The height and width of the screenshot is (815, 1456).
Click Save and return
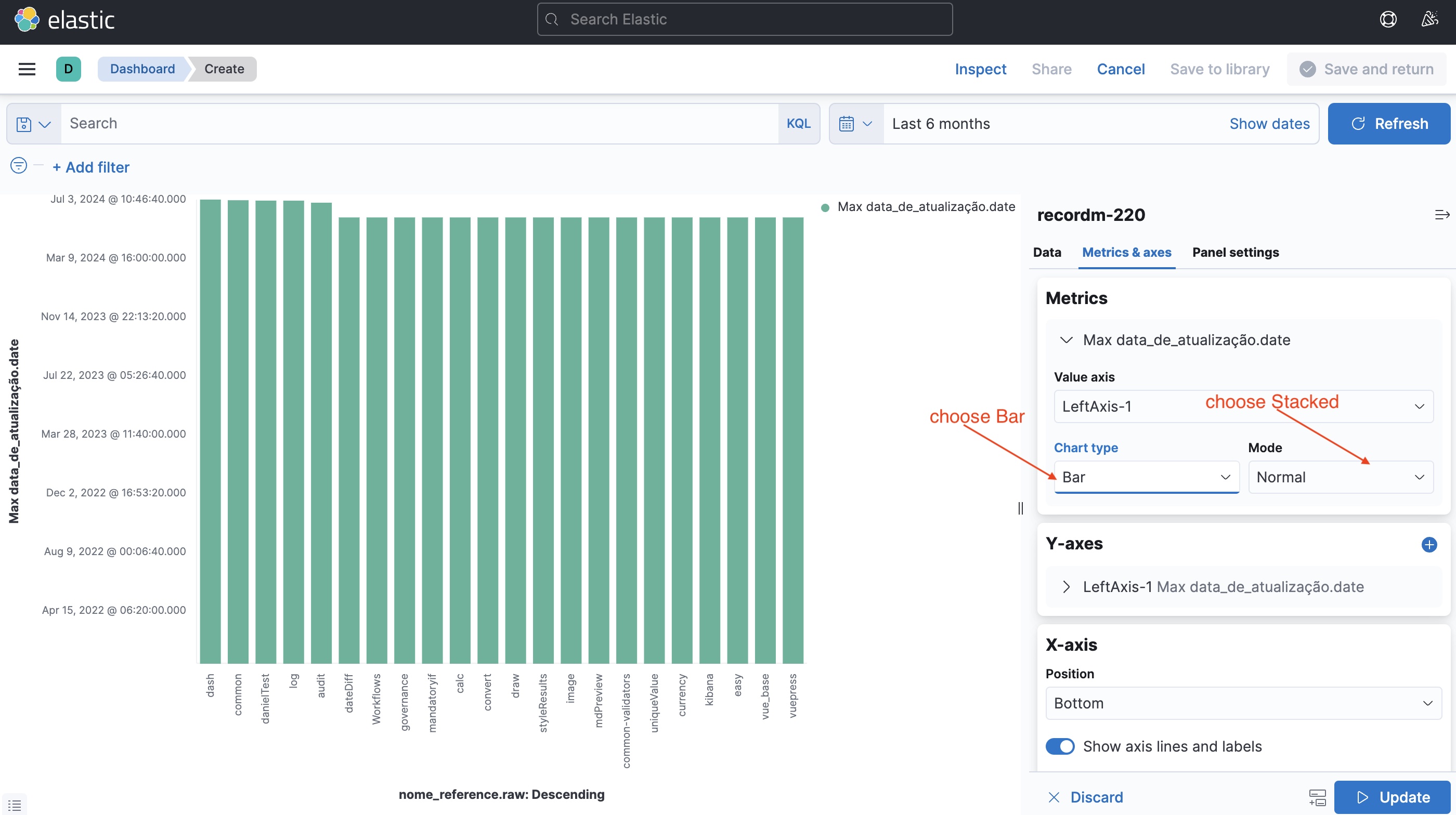(x=1366, y=69)
